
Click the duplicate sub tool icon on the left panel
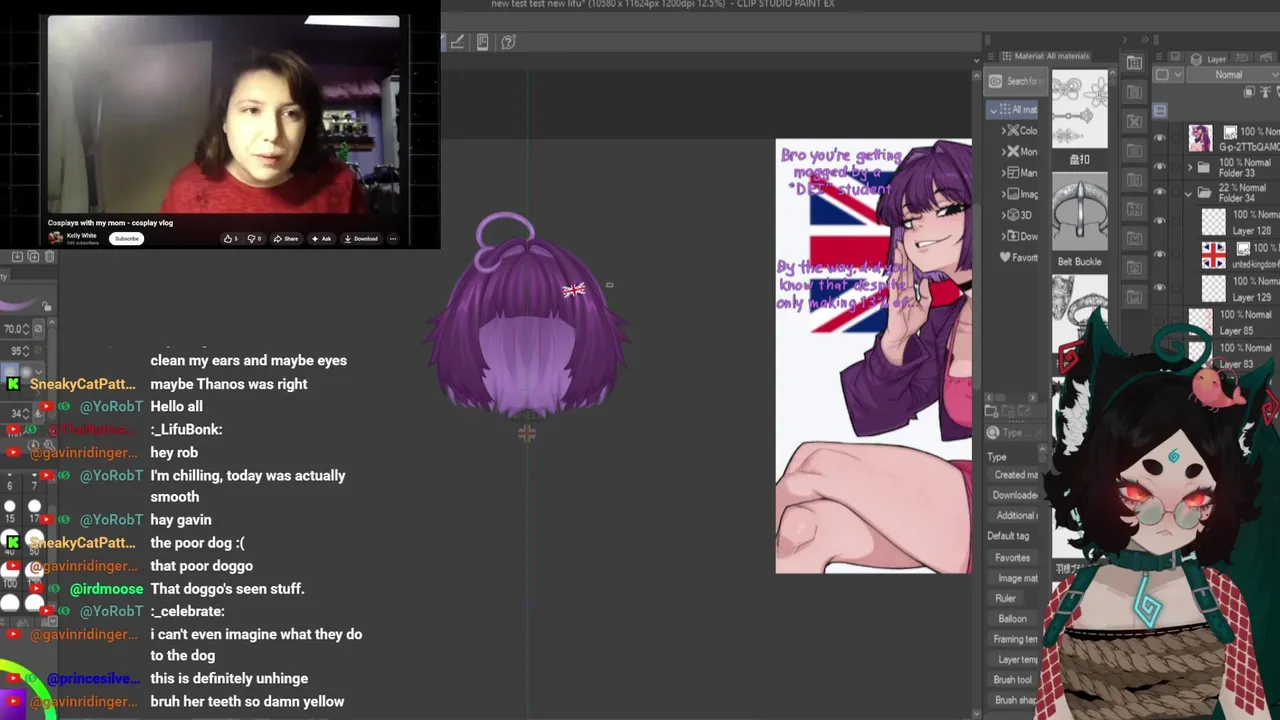pyautogui.click(x=33, y=257)
